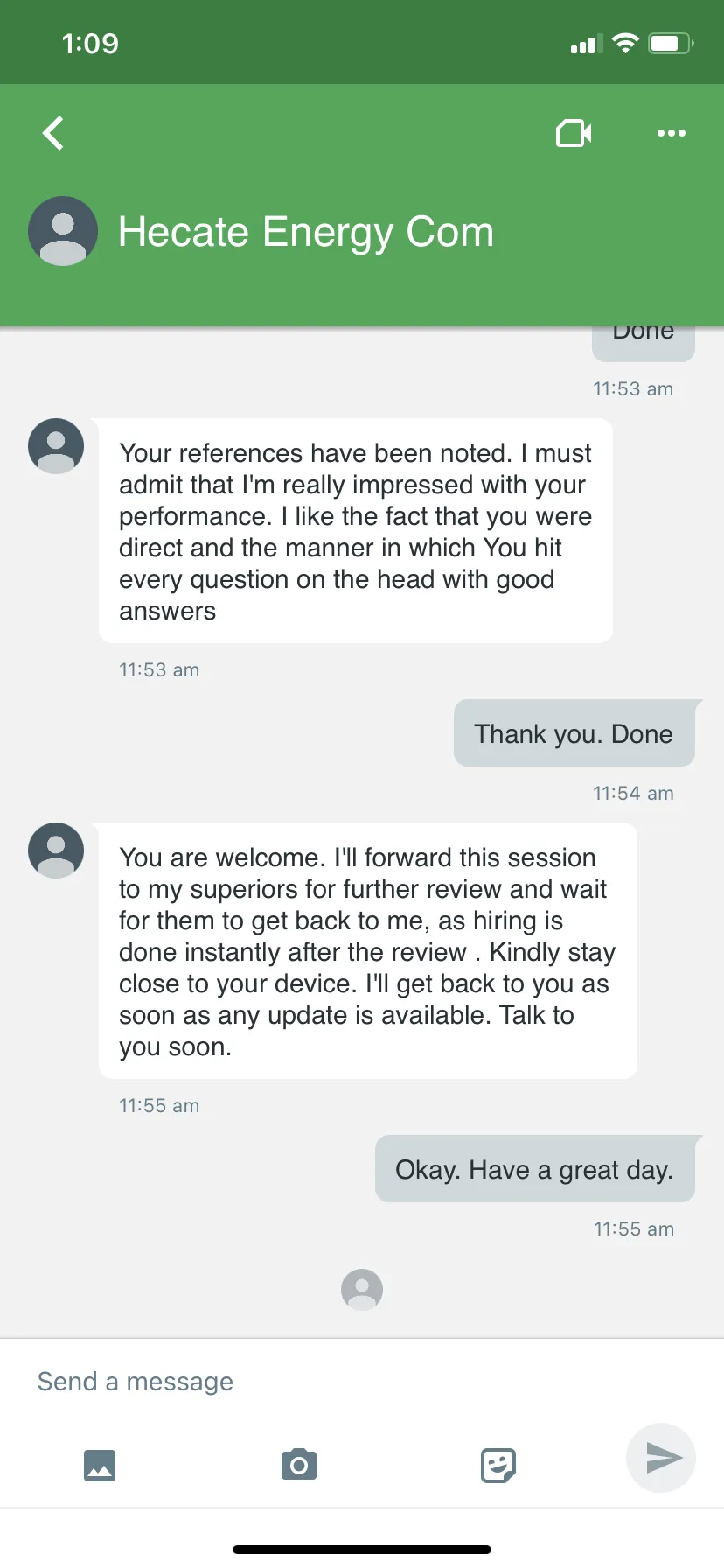This screenshot has width=724, height=1568.
Task: Open the camera to take a photo
Action: tap(299, 1464)
